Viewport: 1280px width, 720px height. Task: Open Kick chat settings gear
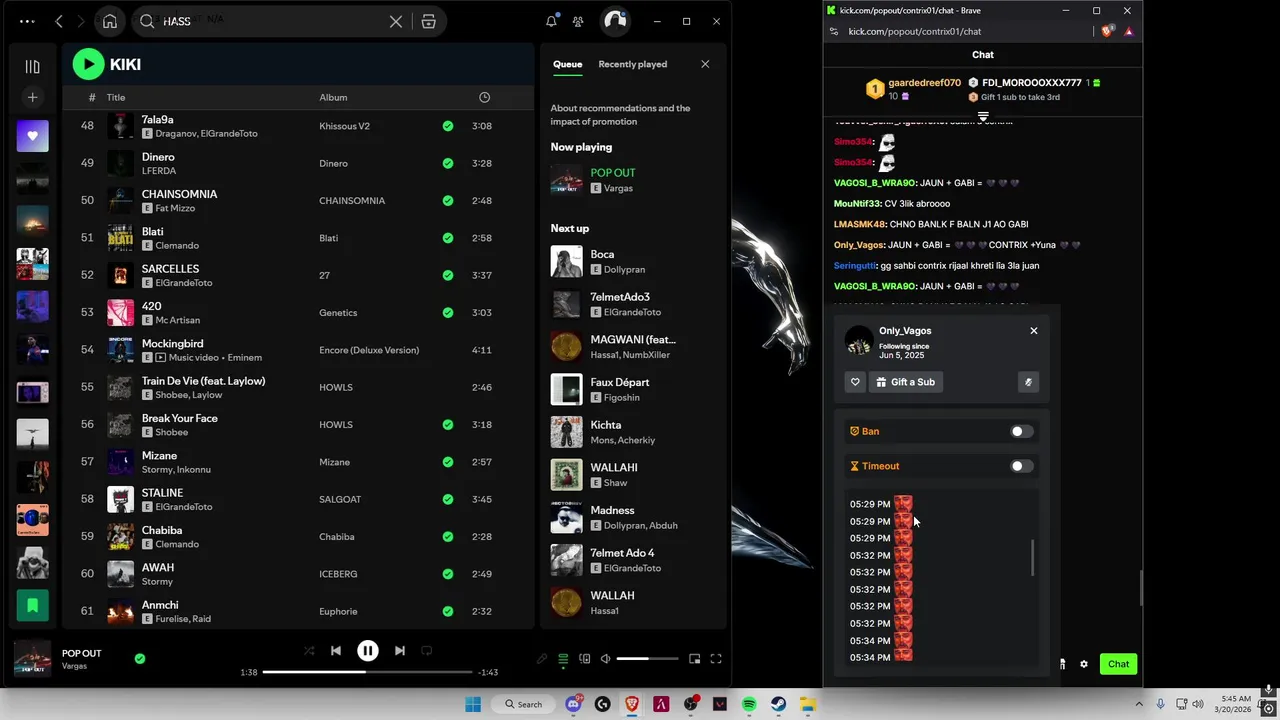(1083, 664)
